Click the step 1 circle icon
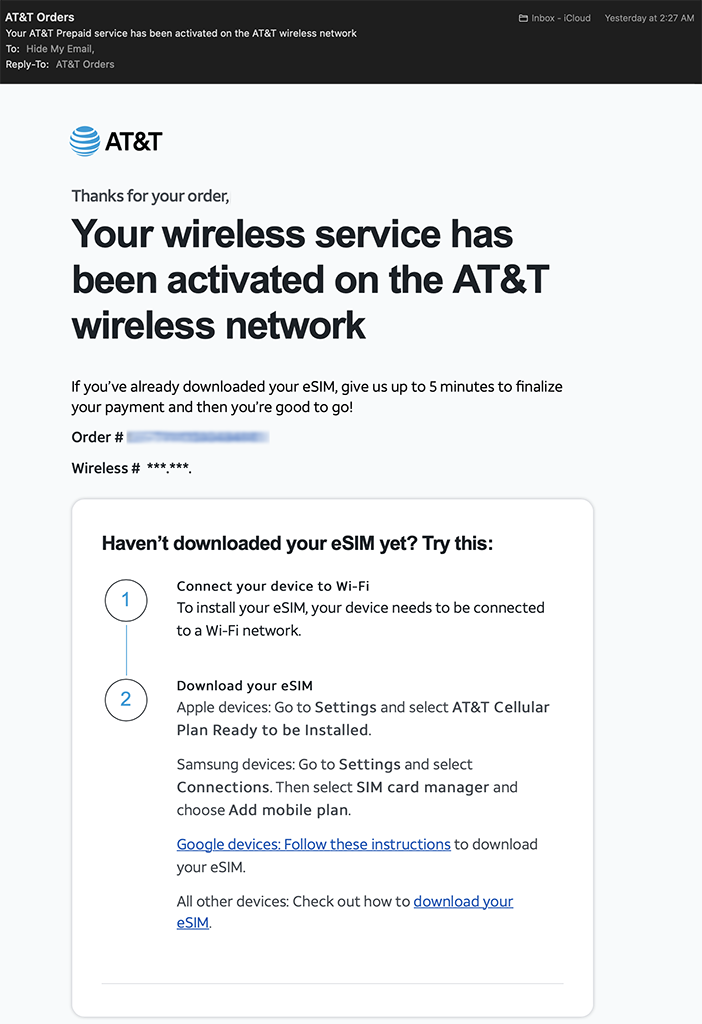 (126, 600)
